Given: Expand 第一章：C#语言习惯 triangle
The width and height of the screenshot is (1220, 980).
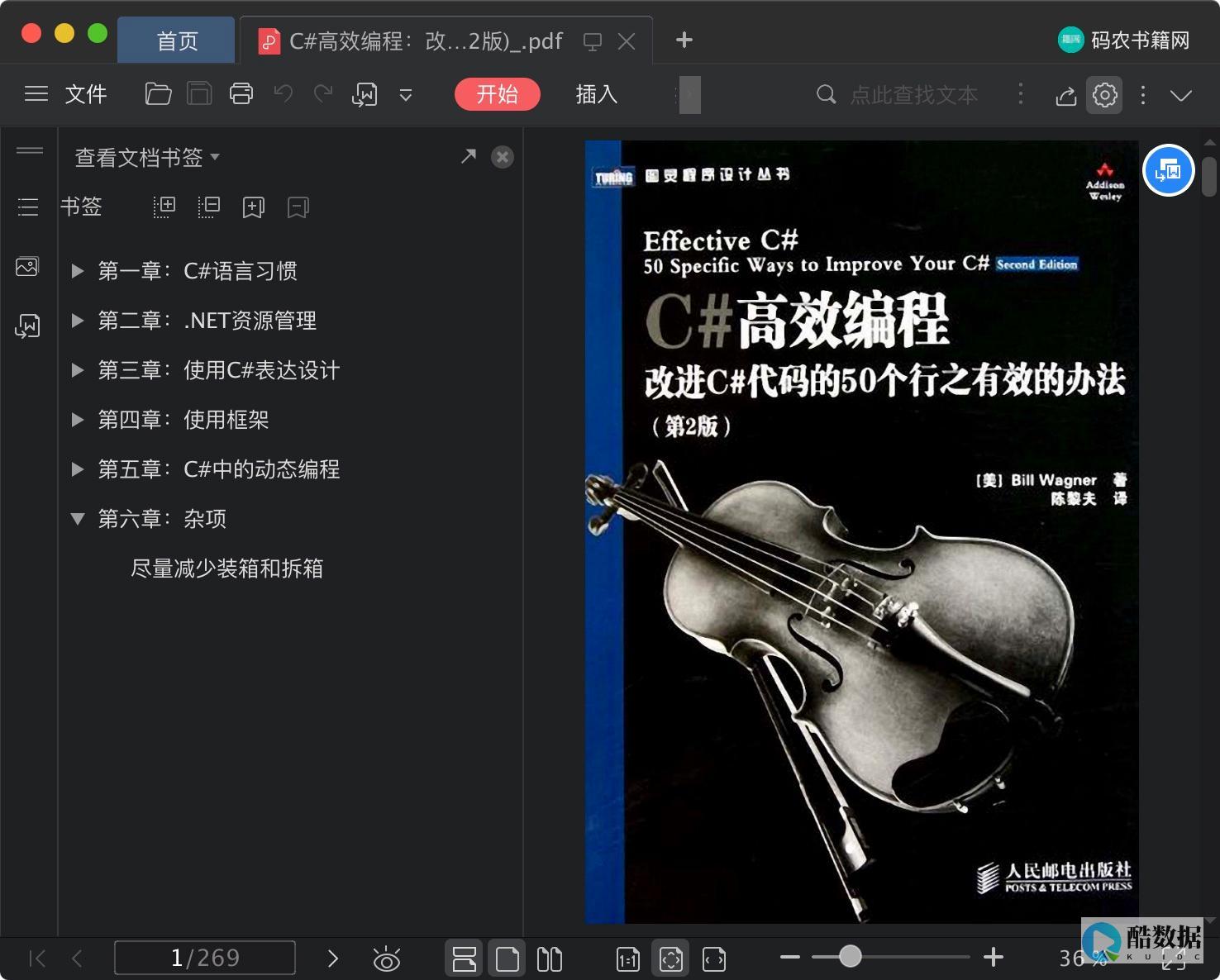Looking at the screenshot, I should point(78,271).
